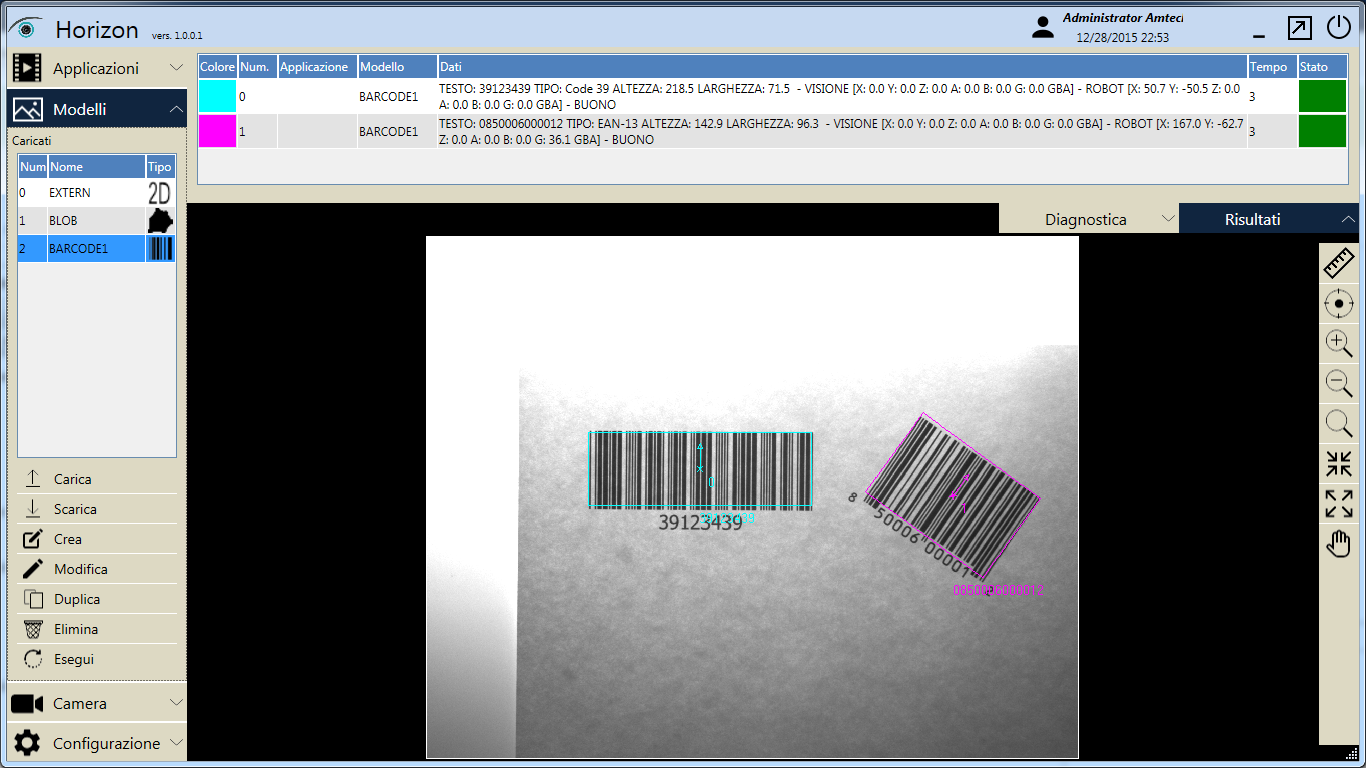The width and height of the screenshot is (1366, 768).
Task: Click the cyan Code 39 barcode in image
Action: [x=700, y=469]
